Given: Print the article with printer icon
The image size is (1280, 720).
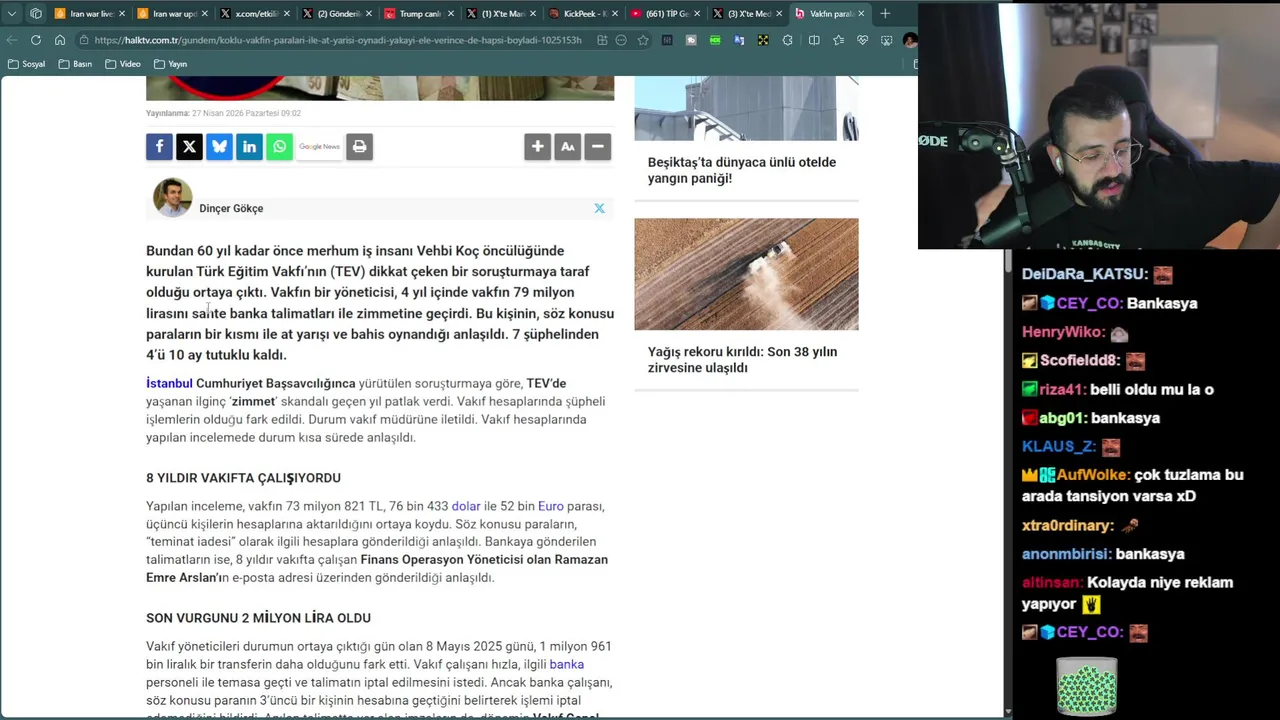Looking at the screenshot, I should [x=359, y=147].
